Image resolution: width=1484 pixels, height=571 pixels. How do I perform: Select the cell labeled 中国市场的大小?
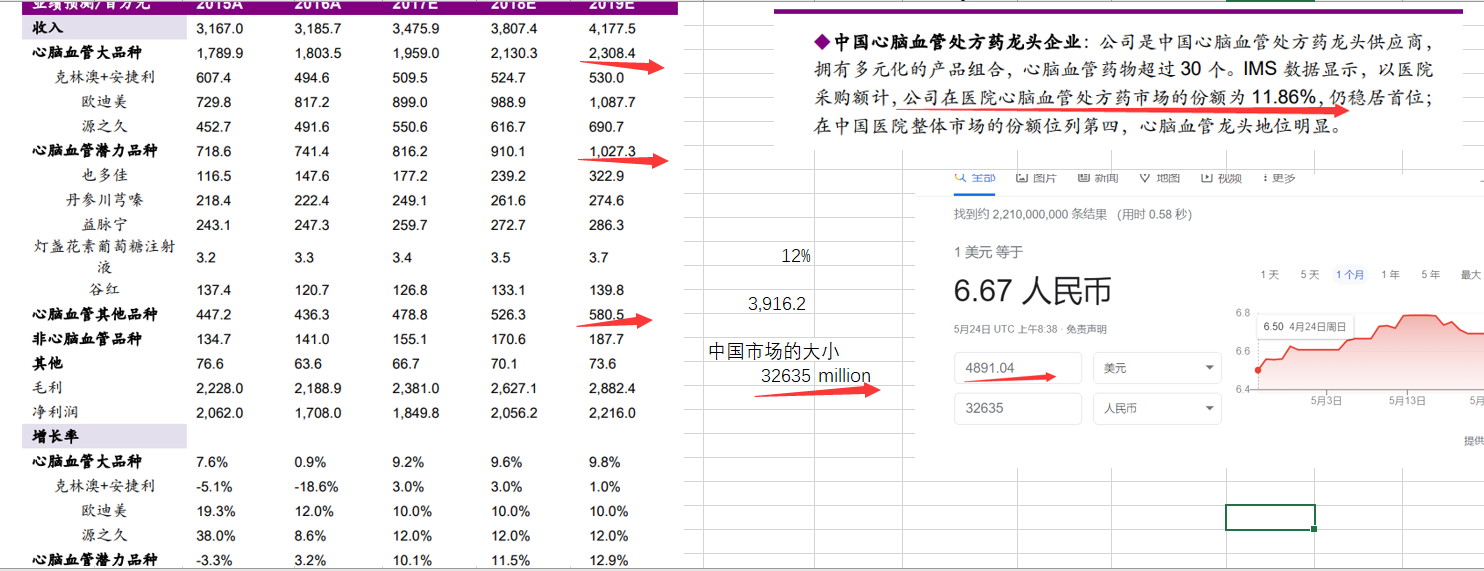(x=774, y=351)
